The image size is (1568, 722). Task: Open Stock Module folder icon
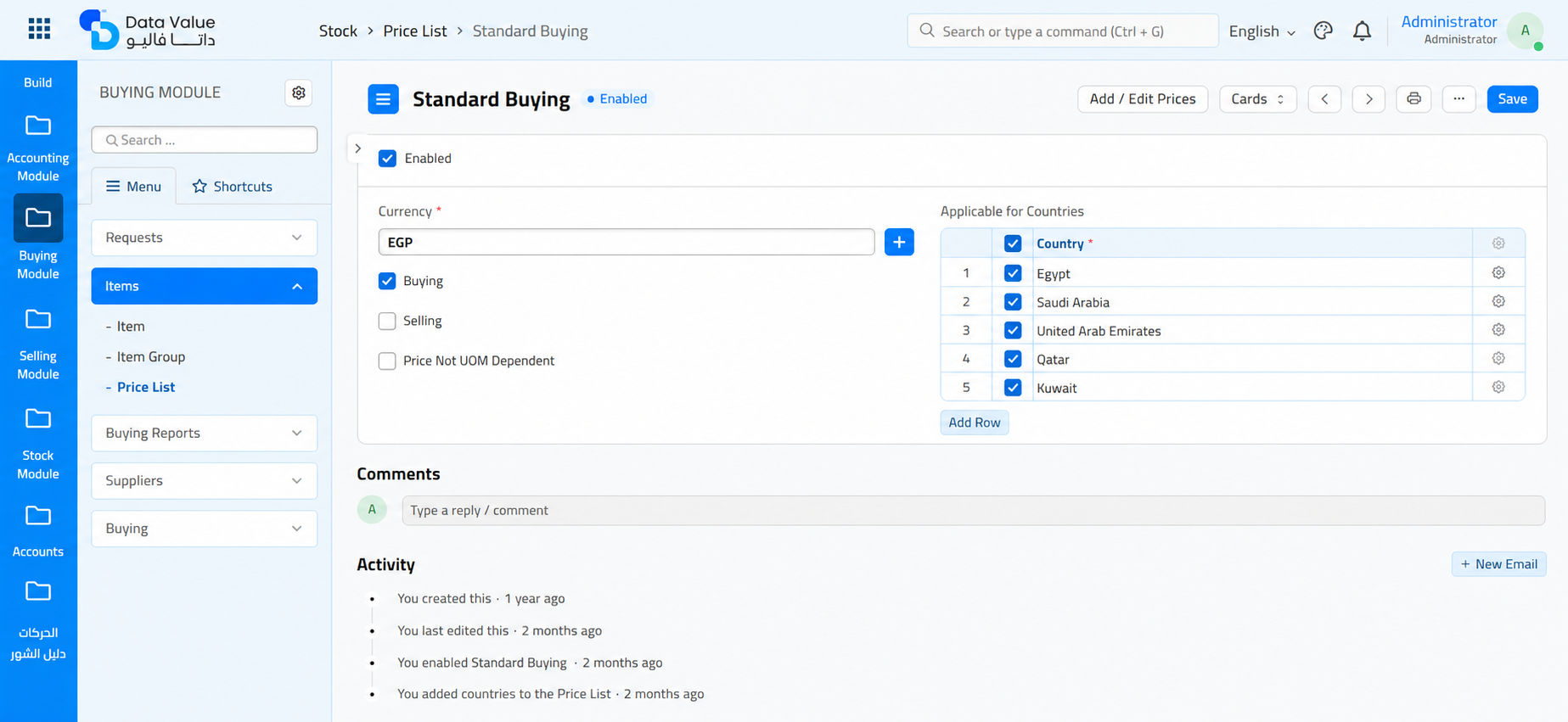click(38, 418)
